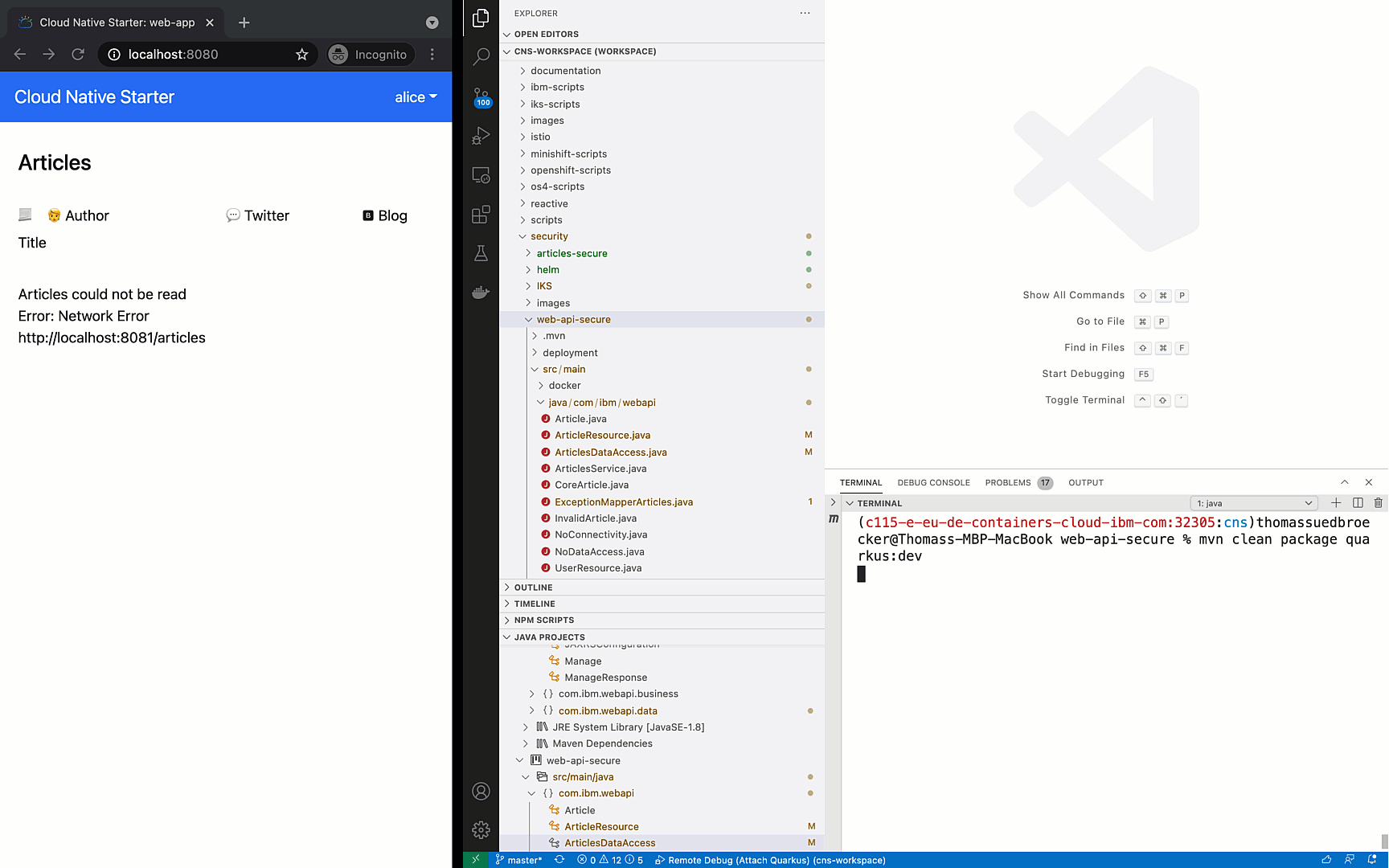Open the Remote Explorer view
1389x868 pixels.
point(481,175)
